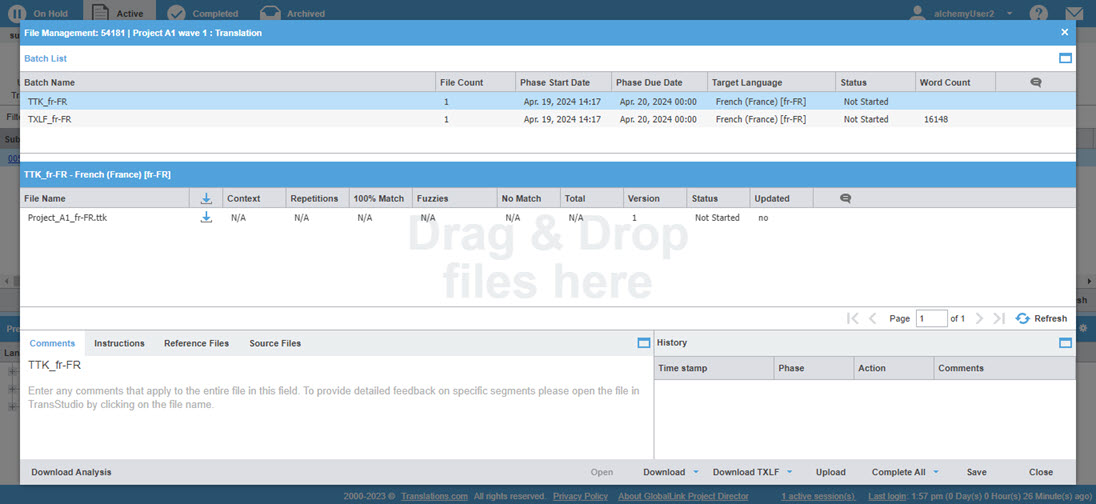Click the download icon in file header
Viewport: 1096px width, 504px height.
tap(206, 198)
